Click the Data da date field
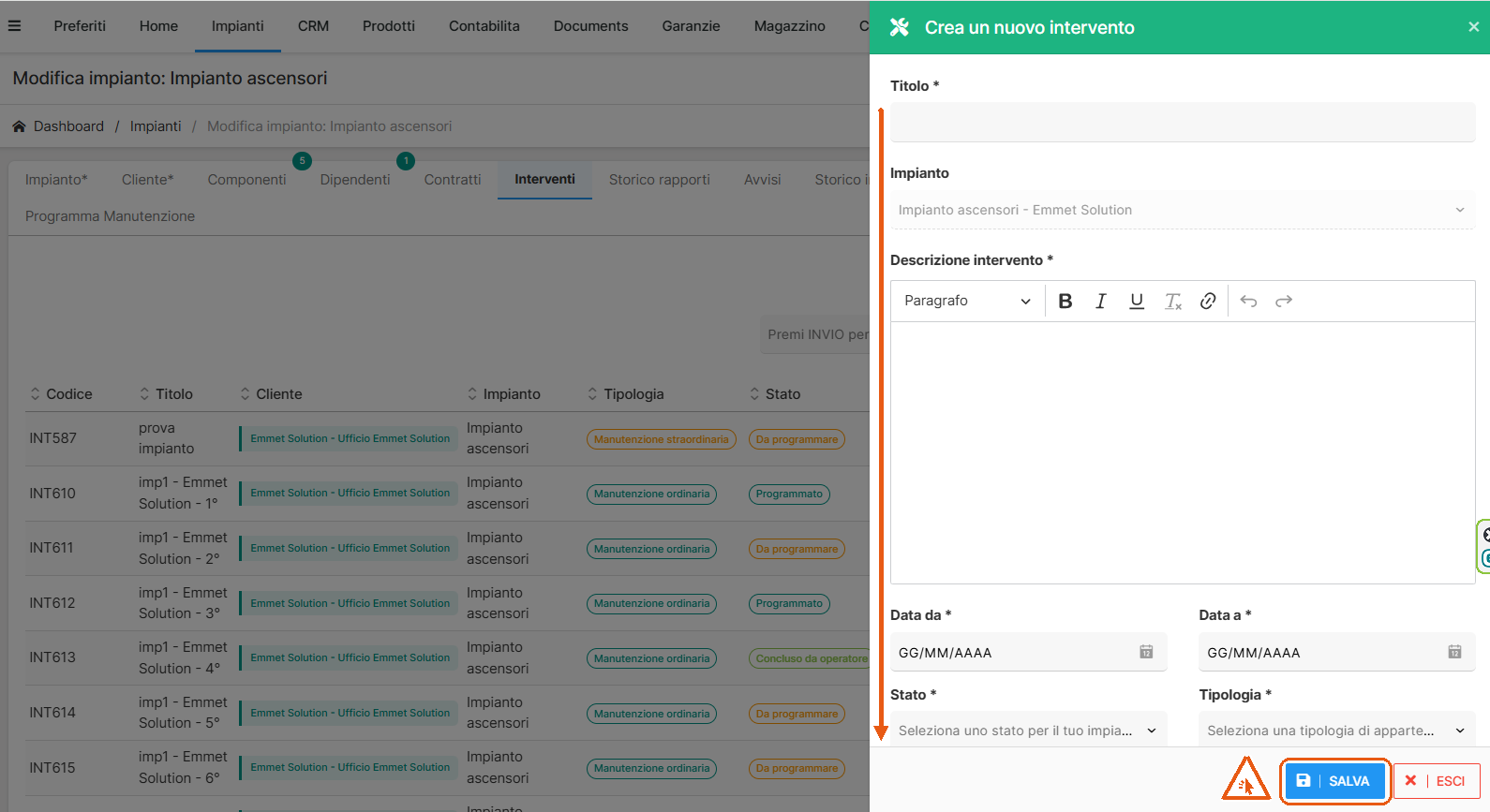1490x812 pixels. [1028, 653]
